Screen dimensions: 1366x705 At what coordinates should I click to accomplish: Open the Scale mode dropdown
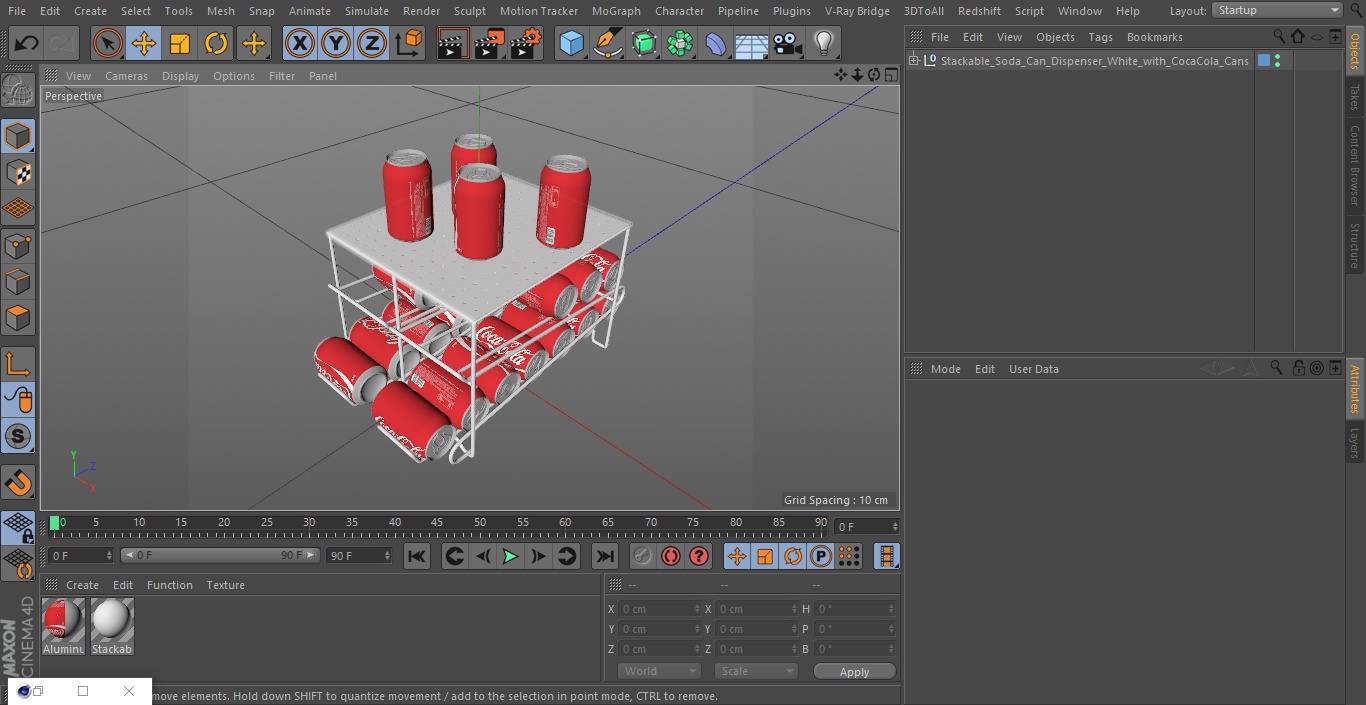pos(756,671)
